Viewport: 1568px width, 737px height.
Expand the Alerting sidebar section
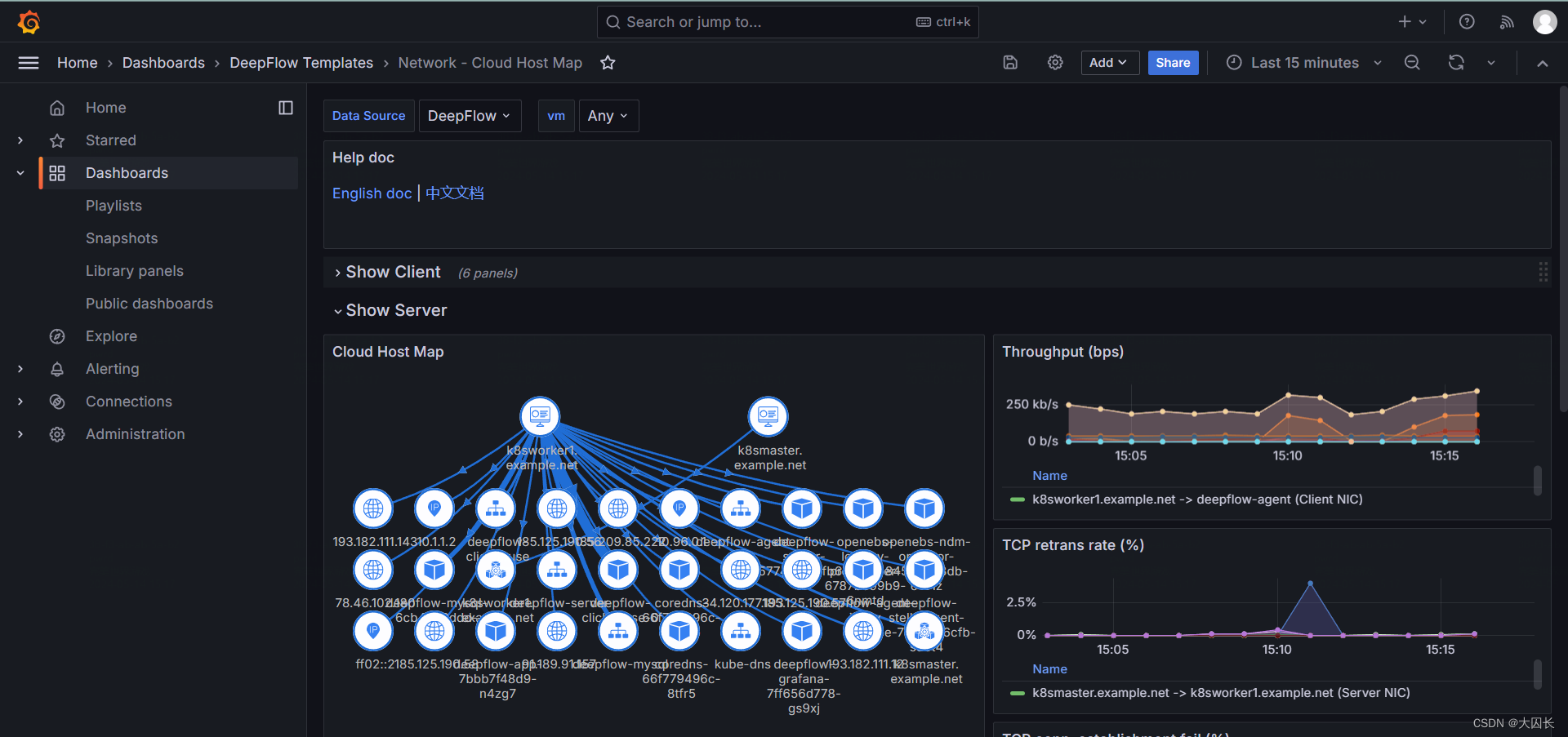(x=20, y=369)
